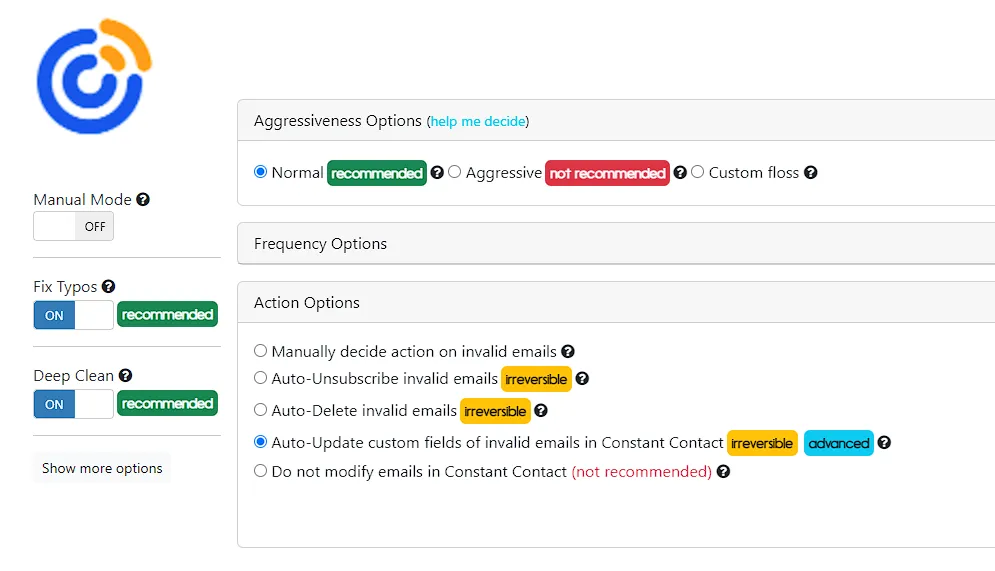This screenshot has width=995, height=571.
Task: Open help icon next to Deep Clean
Action: click(126, 376)
